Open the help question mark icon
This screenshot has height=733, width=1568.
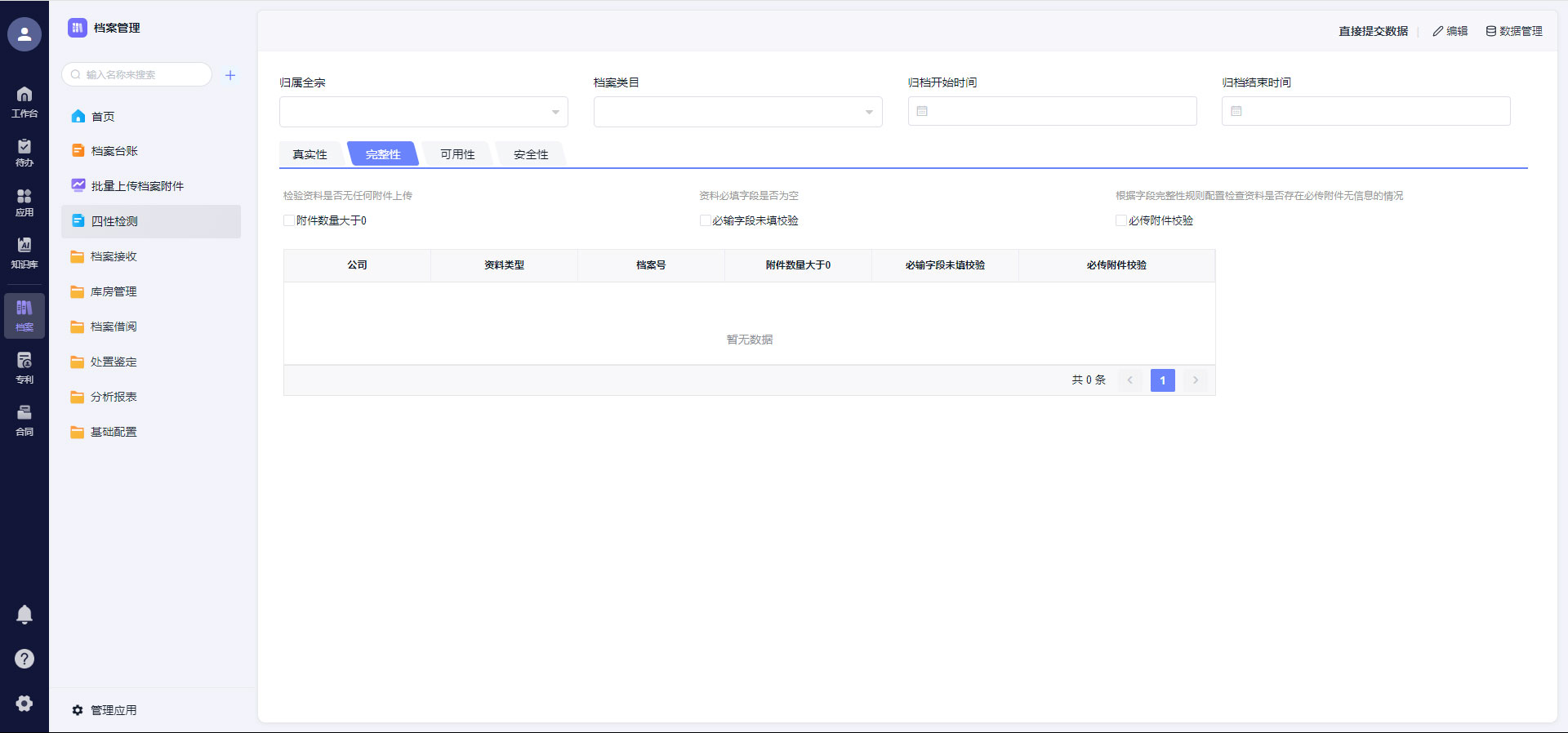tap(24, 659)
